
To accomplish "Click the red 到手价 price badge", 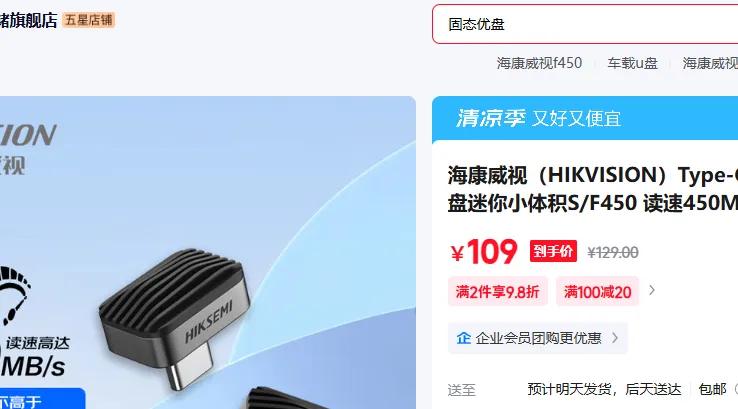I will pos(553,251).
